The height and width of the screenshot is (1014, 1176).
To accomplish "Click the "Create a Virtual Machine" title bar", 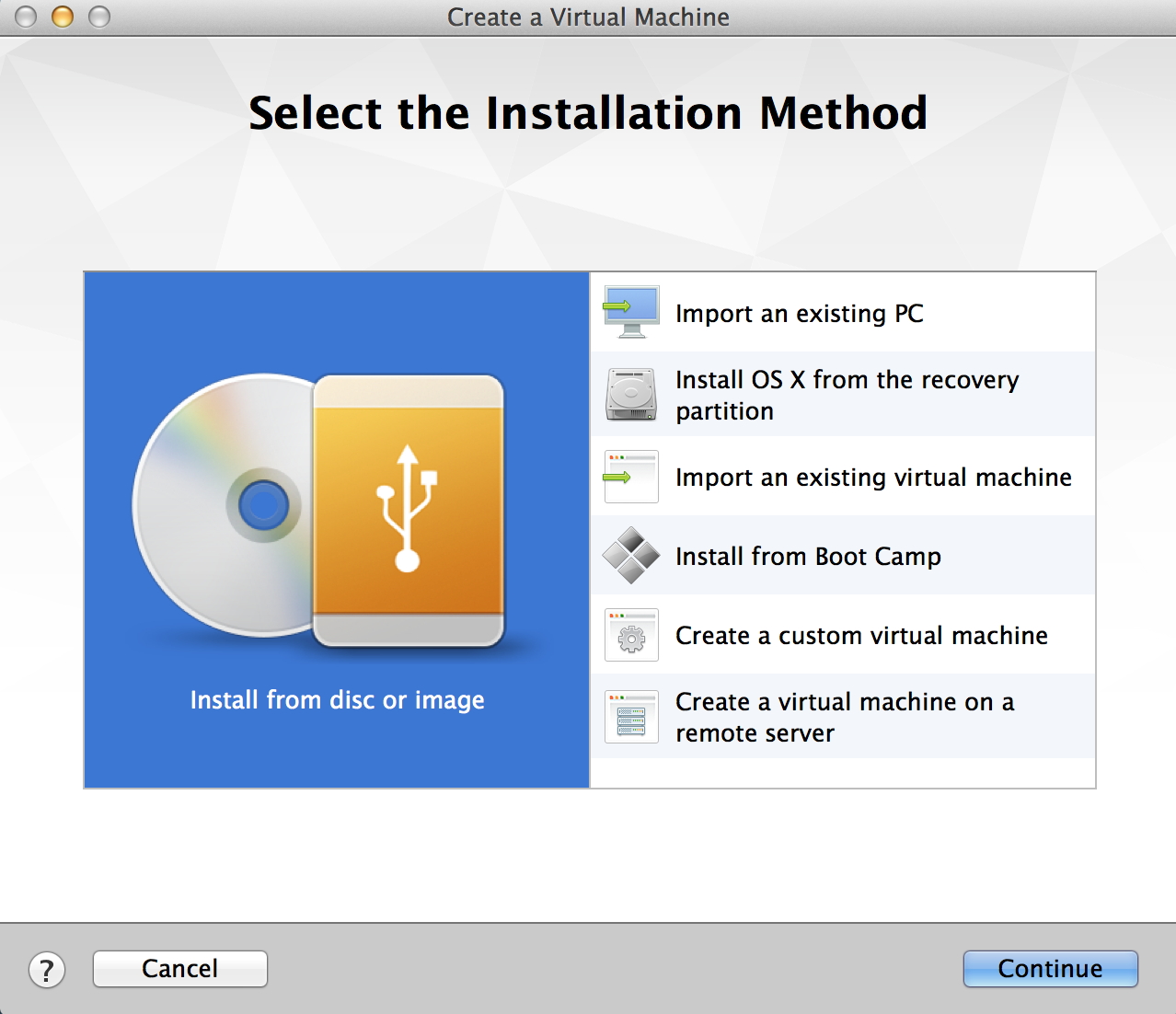I will [588, 17].
